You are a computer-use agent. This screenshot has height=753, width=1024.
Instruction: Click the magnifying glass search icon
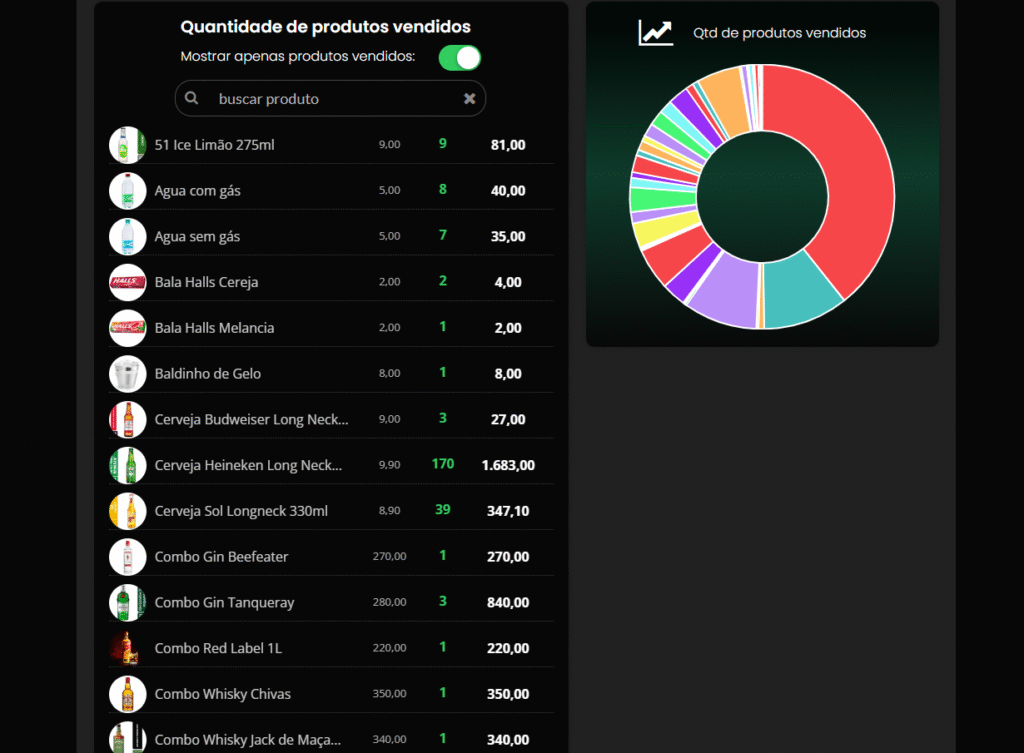tap(192, 99)
